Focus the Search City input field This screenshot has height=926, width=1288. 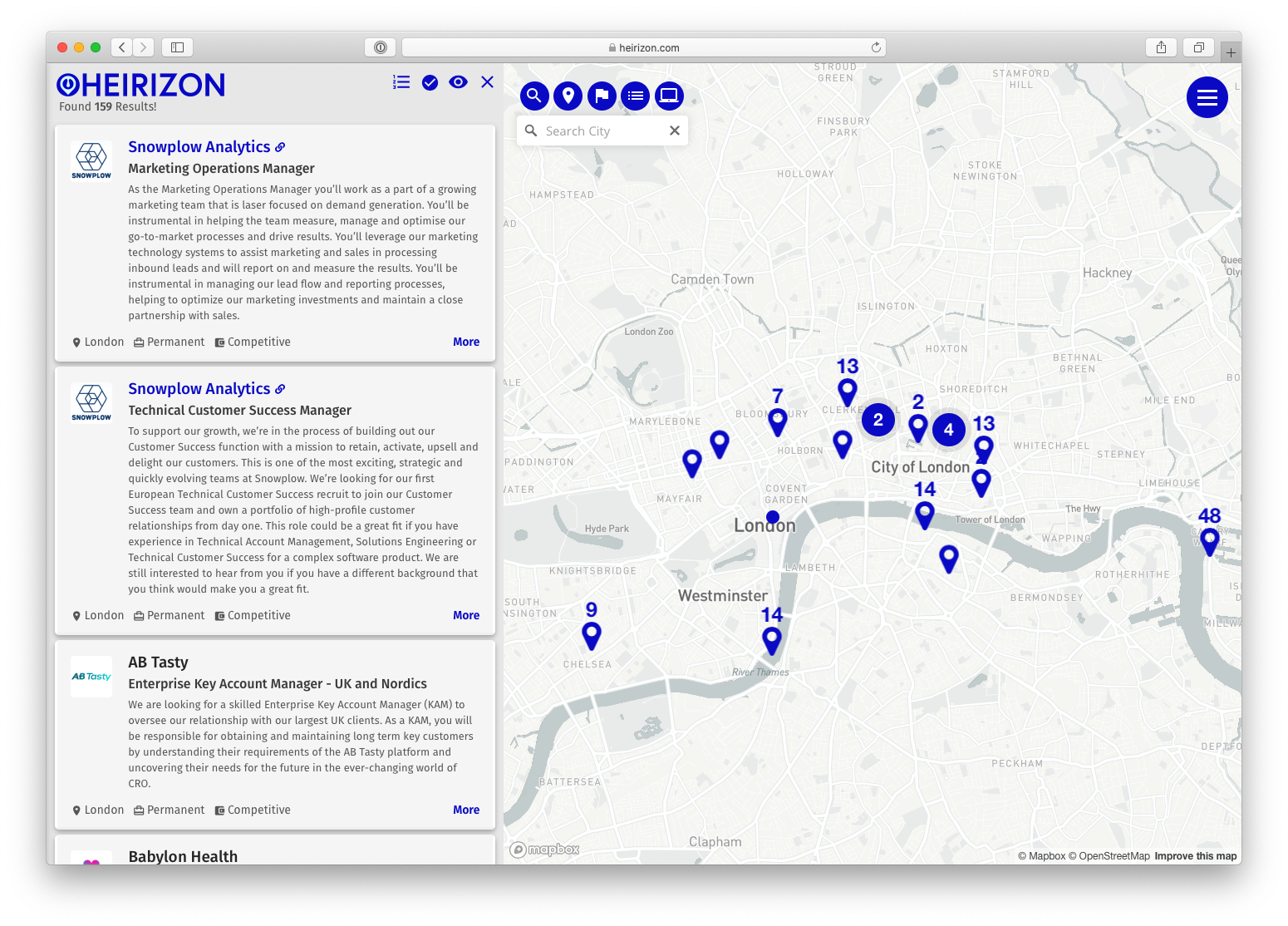point(602,131)
